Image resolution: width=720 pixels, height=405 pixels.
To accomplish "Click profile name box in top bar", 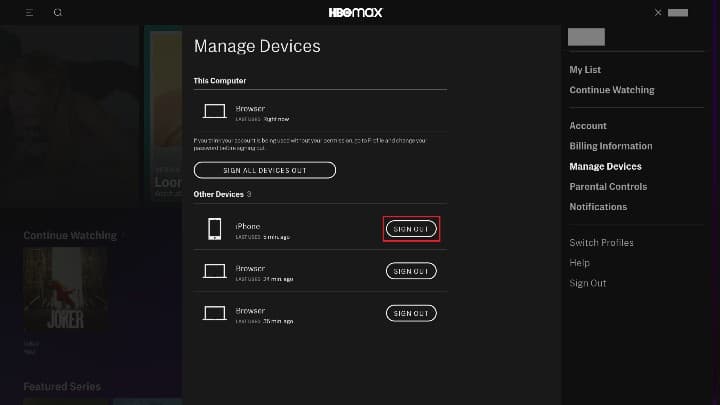I will tap(678, 12).
